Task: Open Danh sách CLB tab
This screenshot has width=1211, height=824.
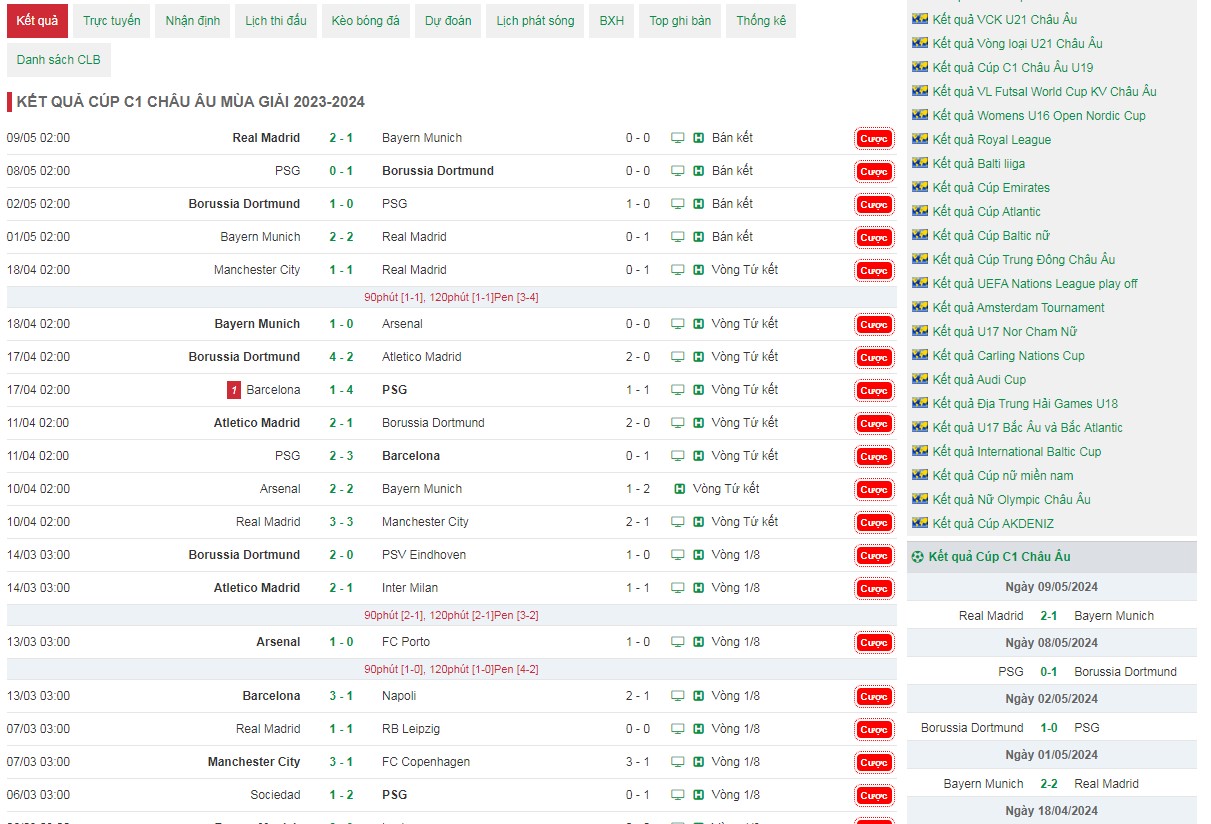Action: tap(59, 60)
